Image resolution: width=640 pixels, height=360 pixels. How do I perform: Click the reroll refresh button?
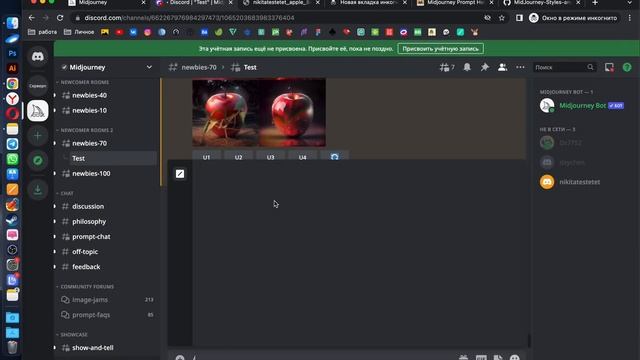[335, 157]
